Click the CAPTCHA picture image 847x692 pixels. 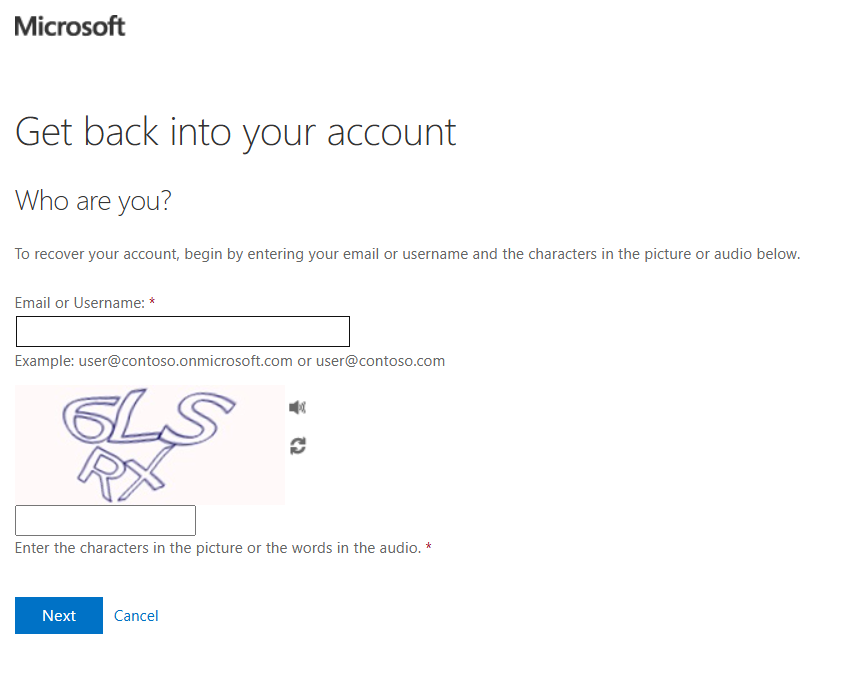click(150, 444)
